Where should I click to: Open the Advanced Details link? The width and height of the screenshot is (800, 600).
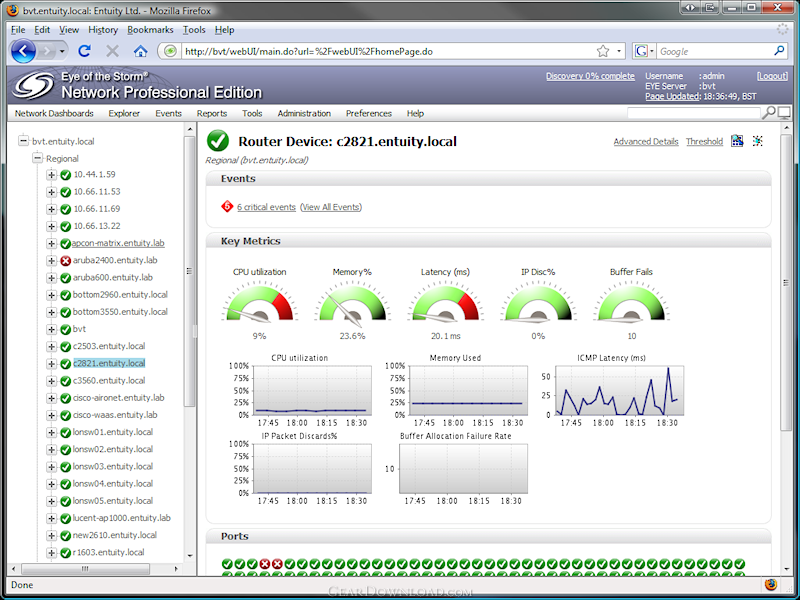(x=646, y=141)
